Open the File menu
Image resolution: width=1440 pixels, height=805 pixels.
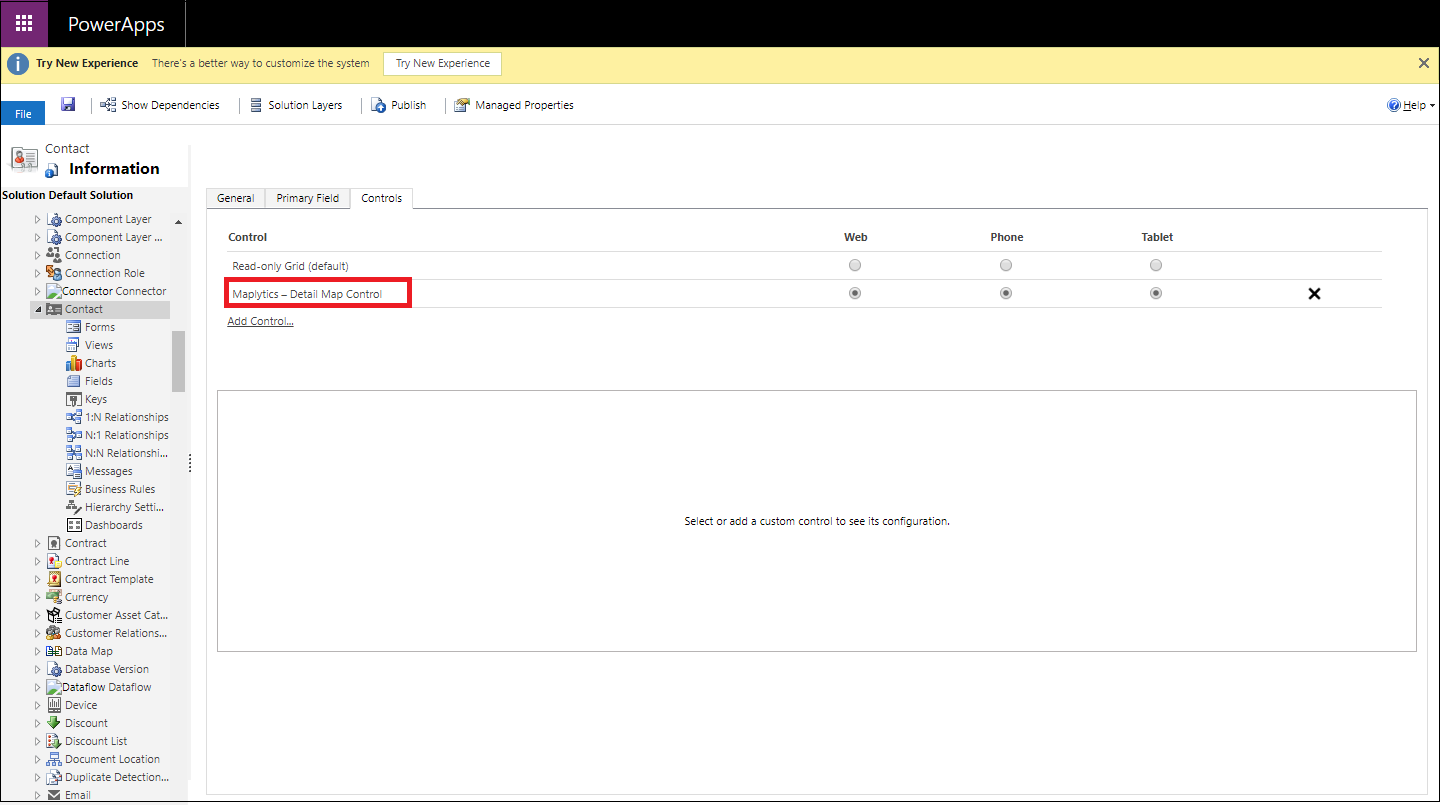[23, 114]
